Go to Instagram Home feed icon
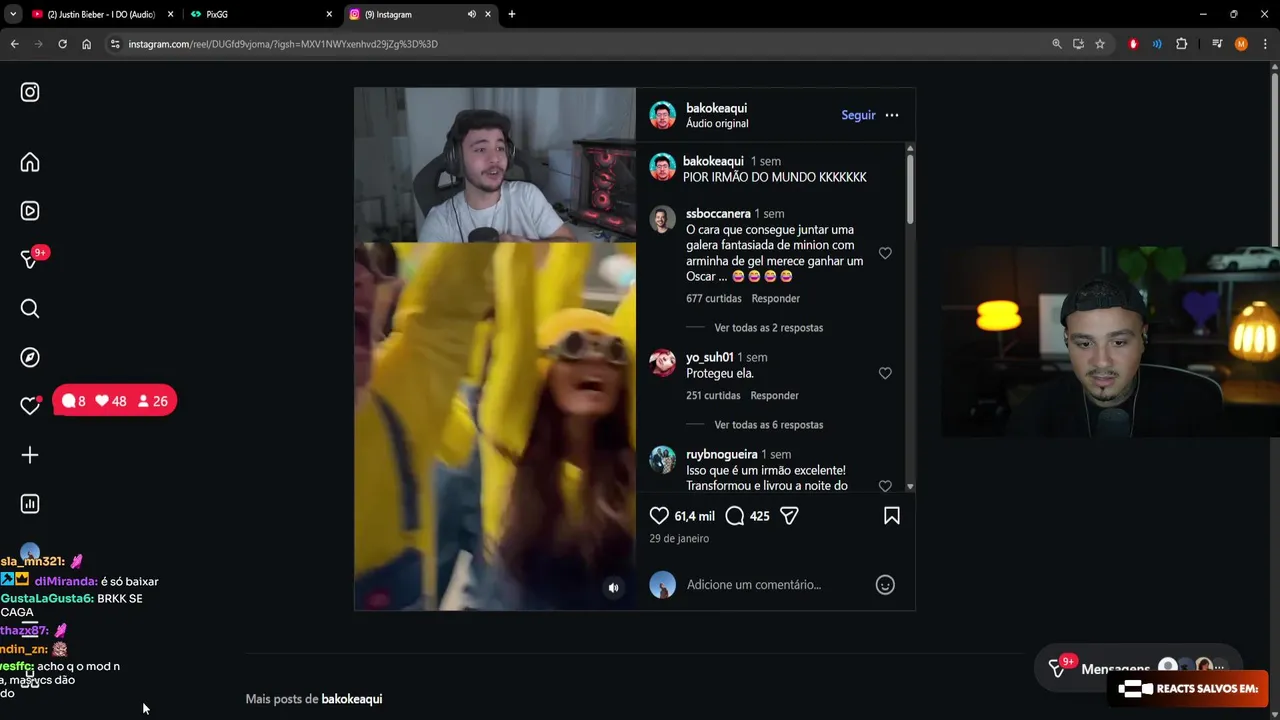1280x720 pixels. (x=30, y=162)
